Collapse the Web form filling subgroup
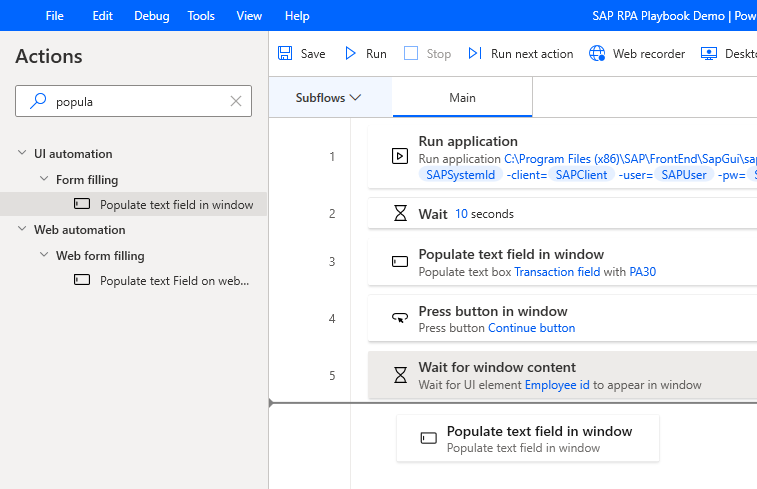 44,254
